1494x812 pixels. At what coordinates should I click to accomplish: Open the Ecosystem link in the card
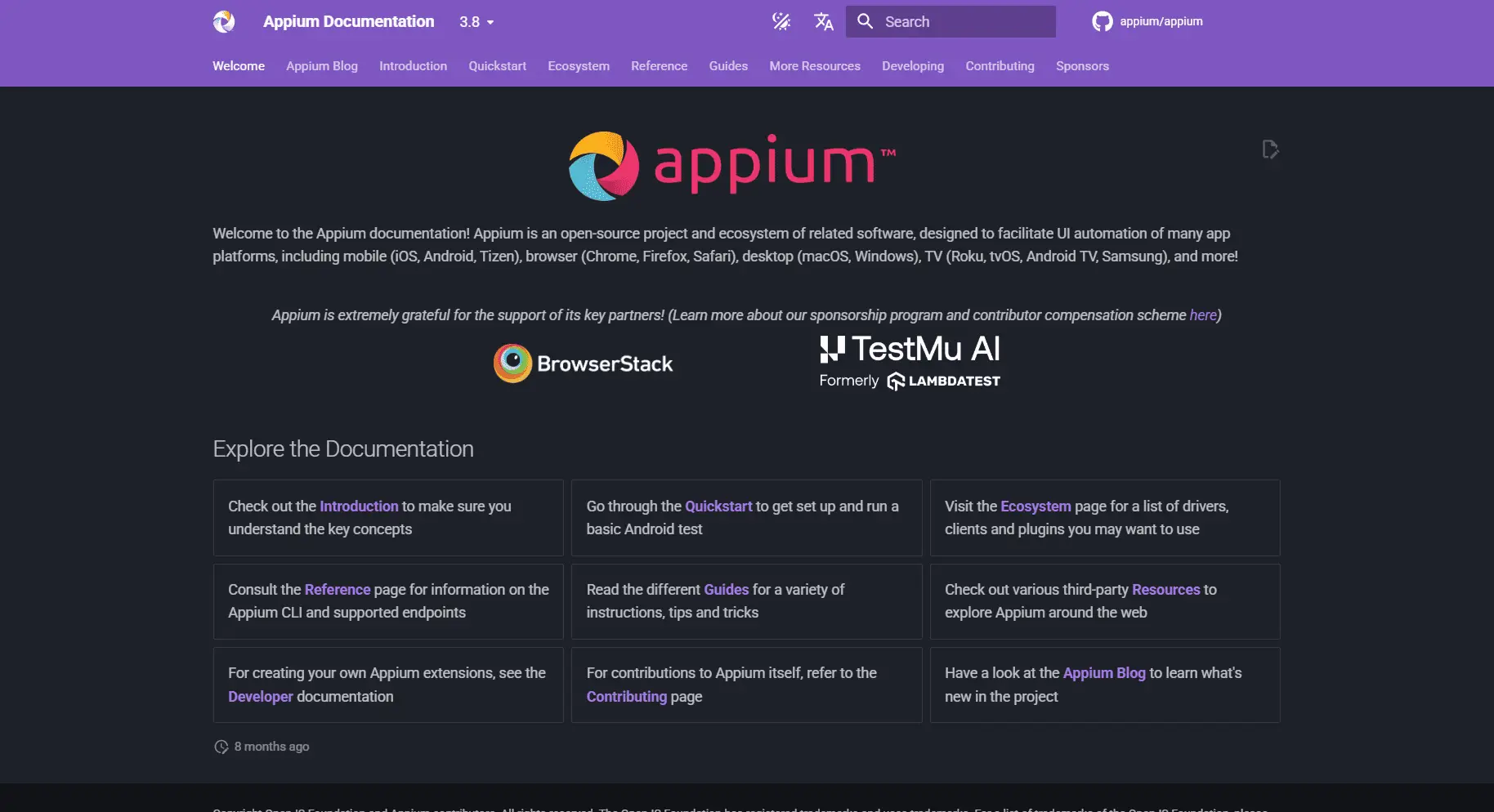(1036, 506)
